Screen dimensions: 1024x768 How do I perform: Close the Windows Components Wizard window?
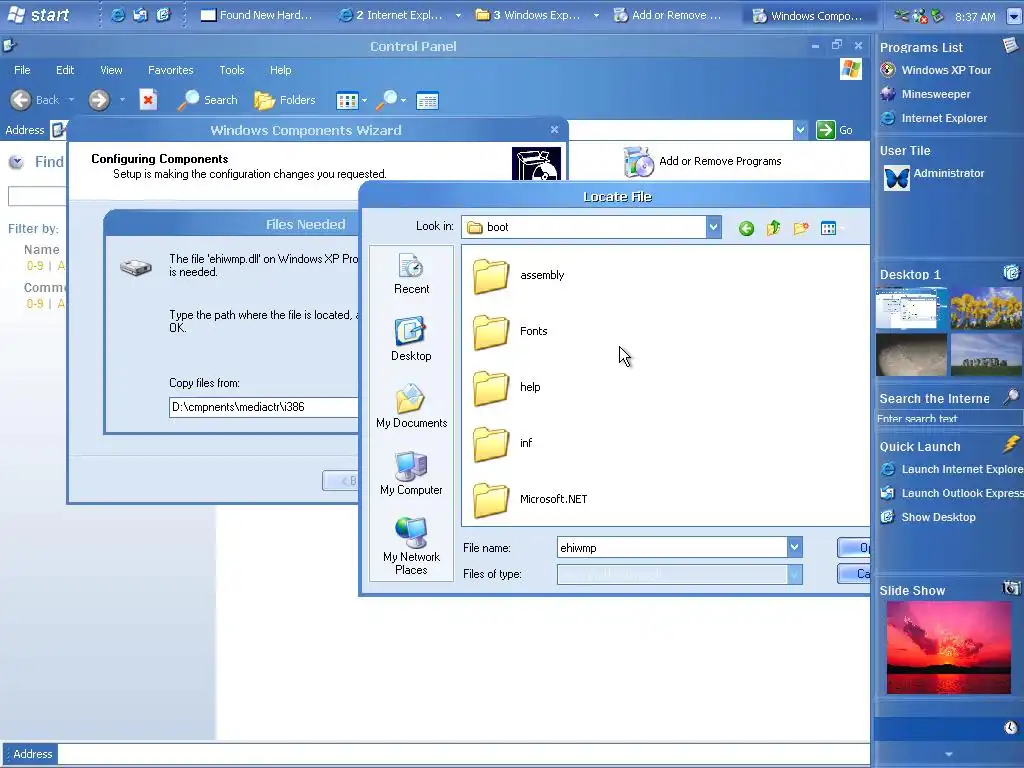point(554,129)
